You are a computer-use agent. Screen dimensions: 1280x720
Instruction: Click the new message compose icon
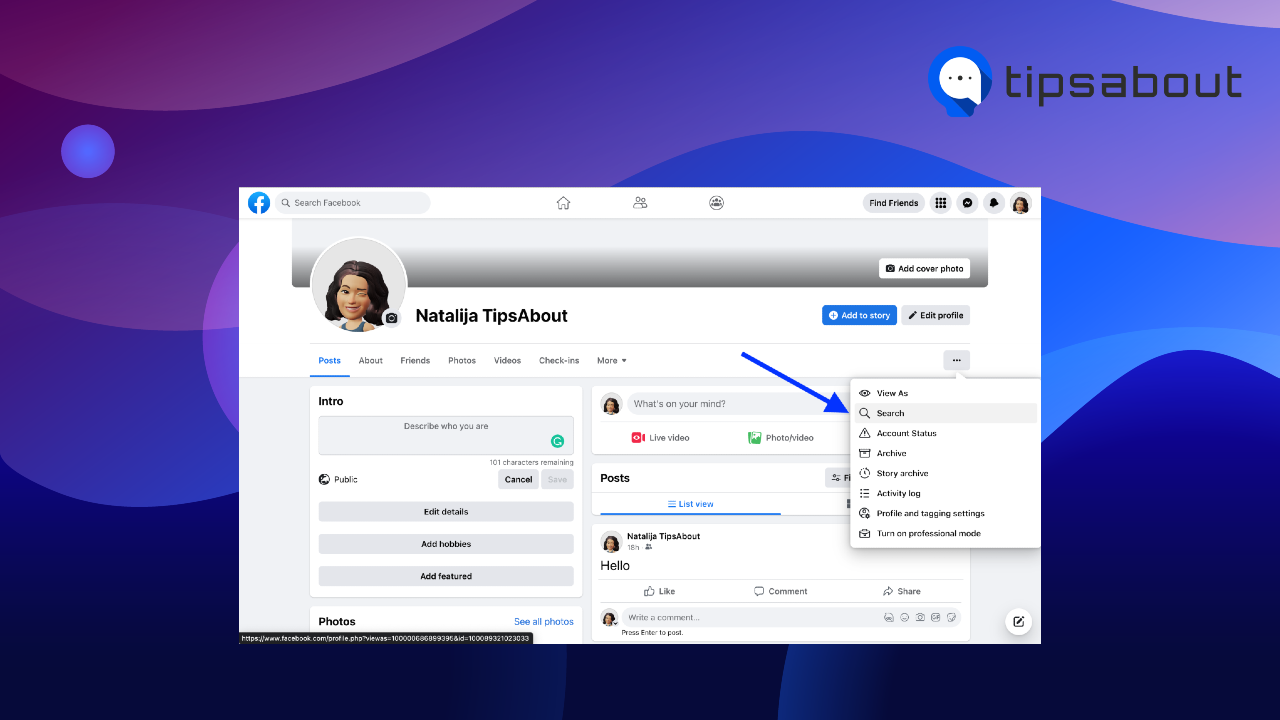click(x=1018, y=621)
